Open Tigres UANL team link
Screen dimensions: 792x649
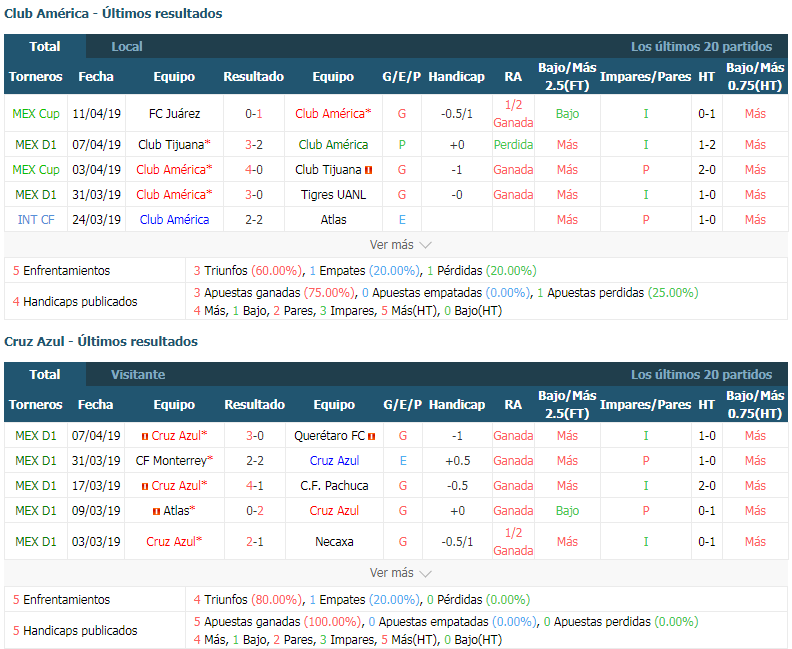333,194
